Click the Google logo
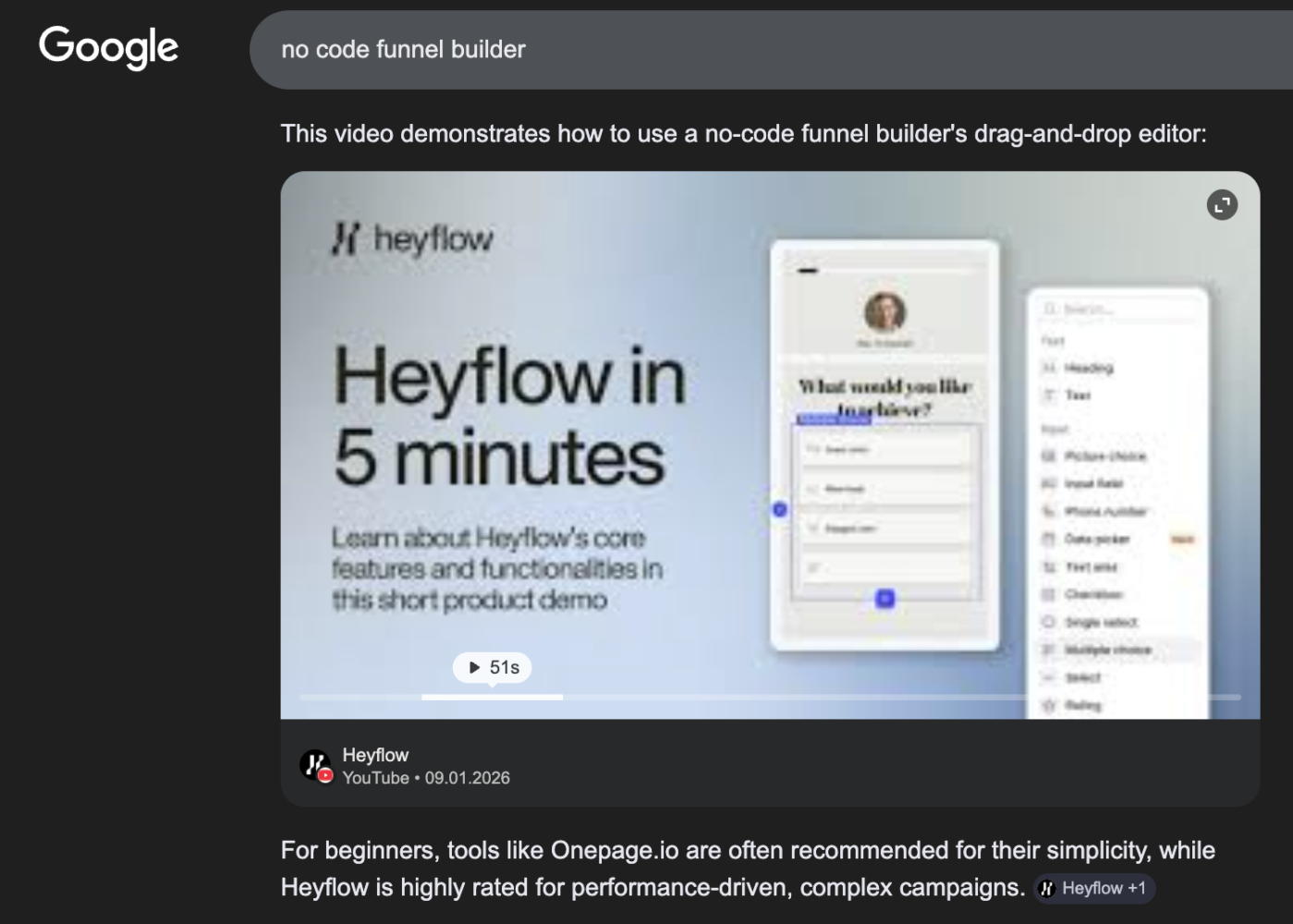The width and height of the screenshot is (1293, 924). (x=108, y=47)
